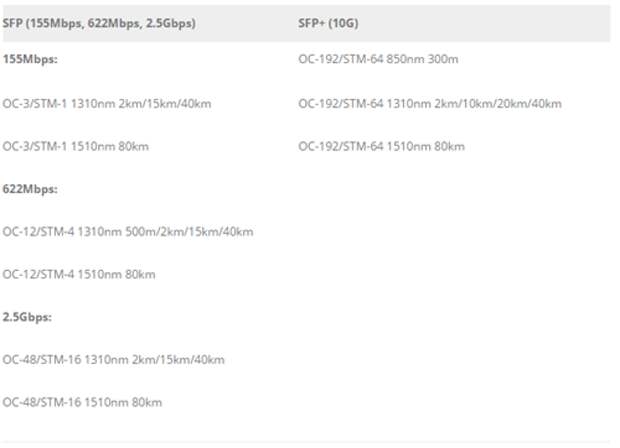620x448 pixels.
Task: Select the 2.5Gbps: section heading
Action: click(27, 317)
